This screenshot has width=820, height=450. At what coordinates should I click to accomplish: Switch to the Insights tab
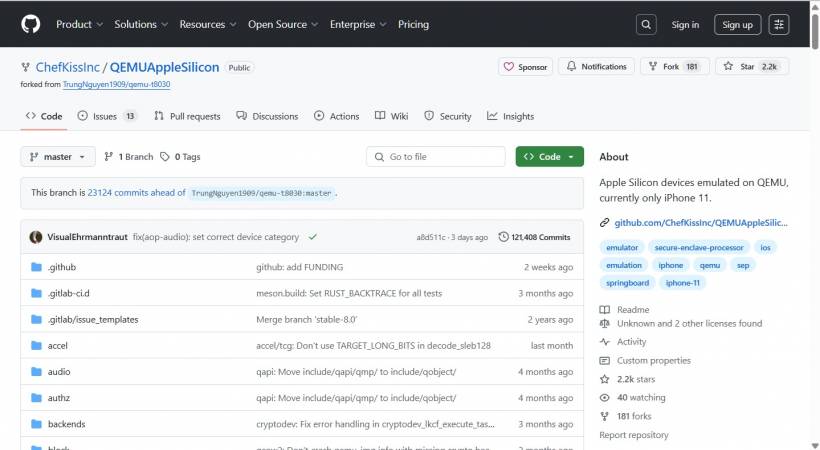point(510,116)
